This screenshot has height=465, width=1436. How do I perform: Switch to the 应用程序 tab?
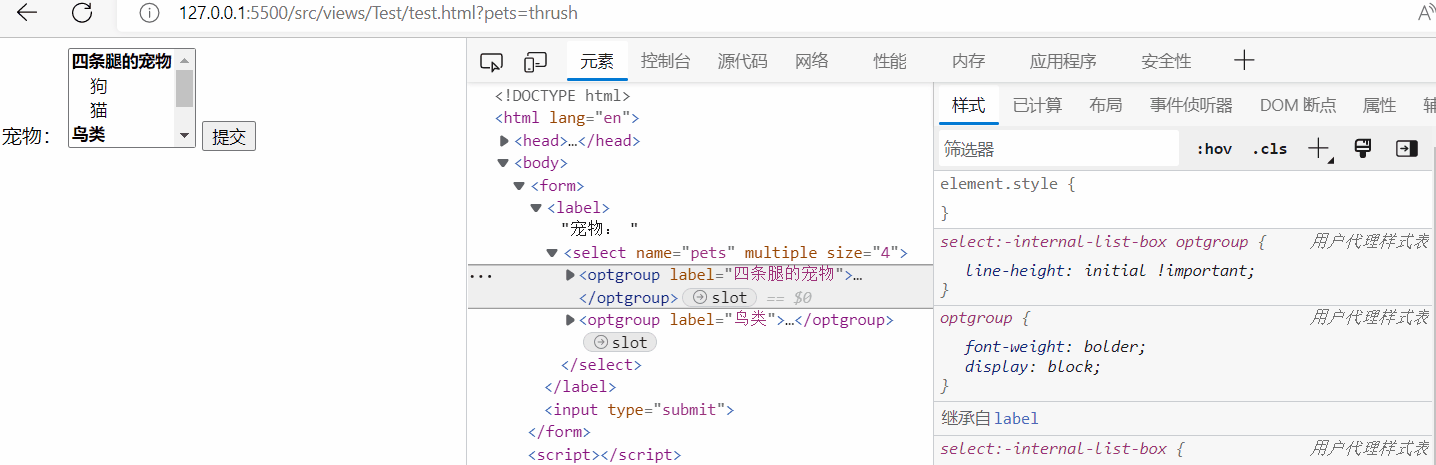(x=1063, y=61)
